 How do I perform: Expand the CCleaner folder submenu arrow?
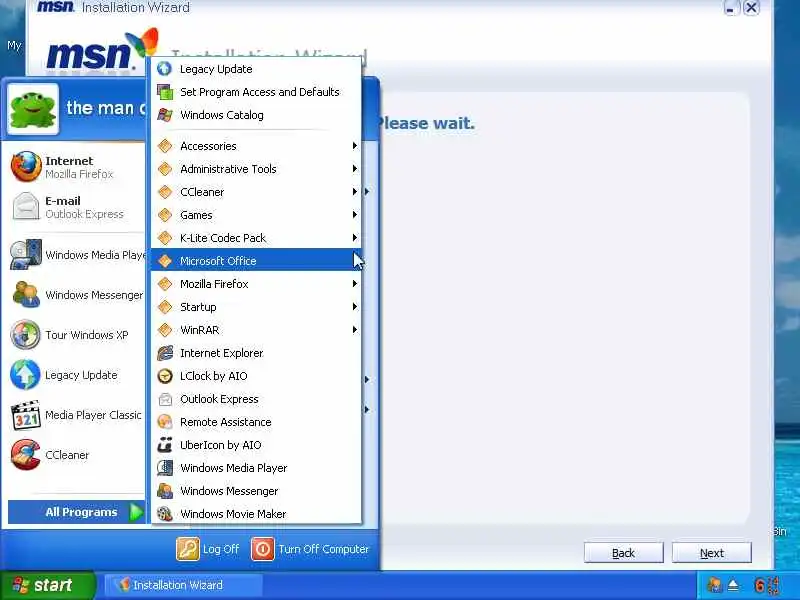pyautogui.click(x=355, y=192)
